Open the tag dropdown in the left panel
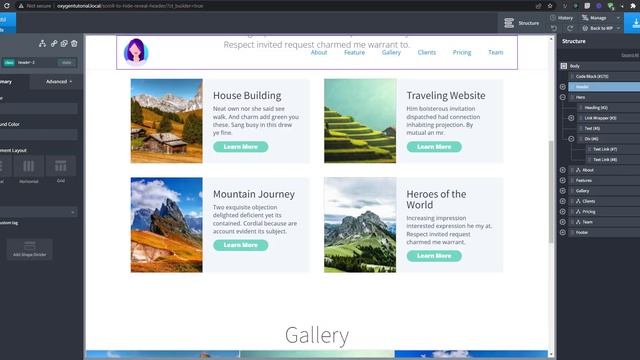This screenshot has width=640, height=360. click(x=38, y=212)
